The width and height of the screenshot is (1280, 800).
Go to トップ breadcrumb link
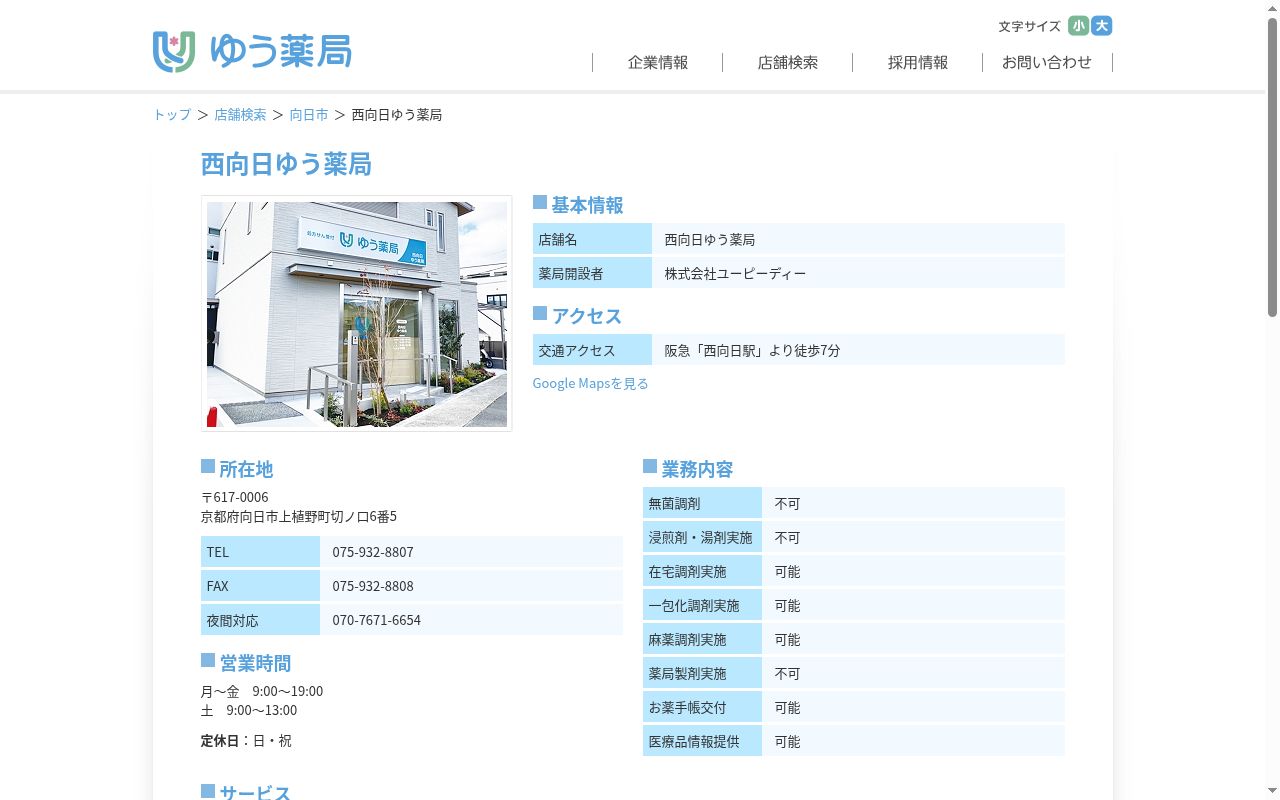tap(172, 115)
